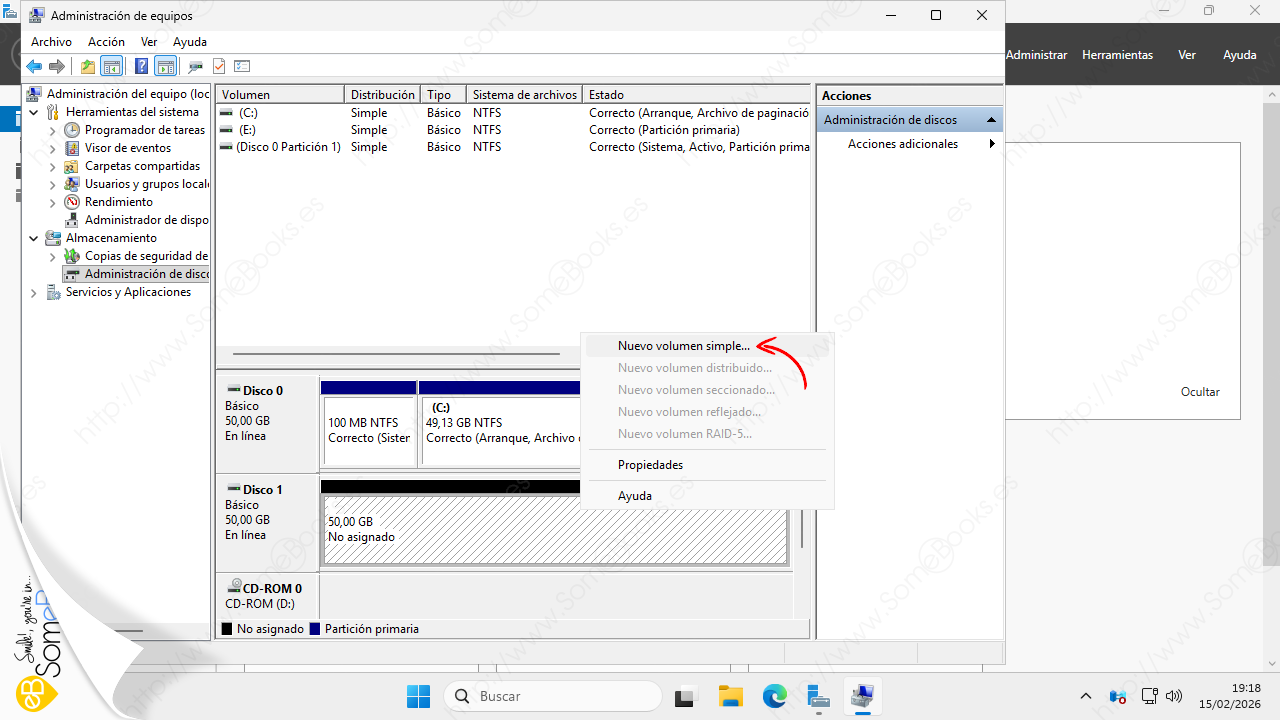Choose Nuevo volumen simple from context menu
Screen dimensions: 1280x720
coord(683,346)
